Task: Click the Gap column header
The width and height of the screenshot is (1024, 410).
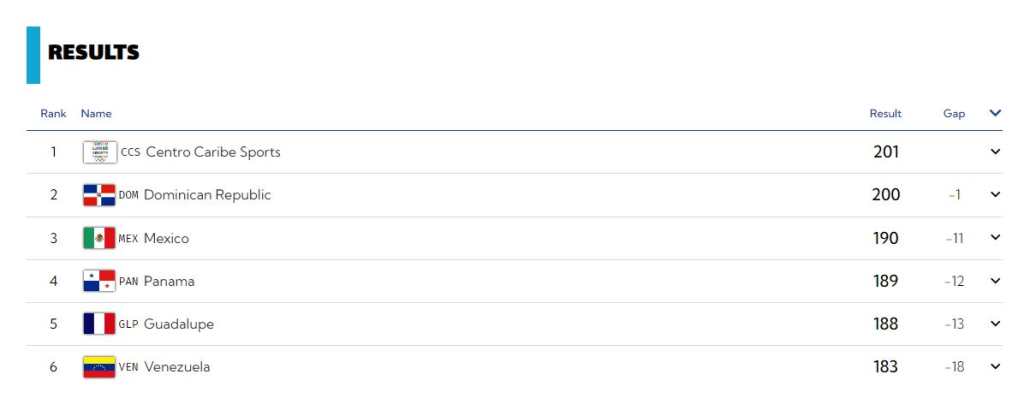Action: click(x=954, y=114)
